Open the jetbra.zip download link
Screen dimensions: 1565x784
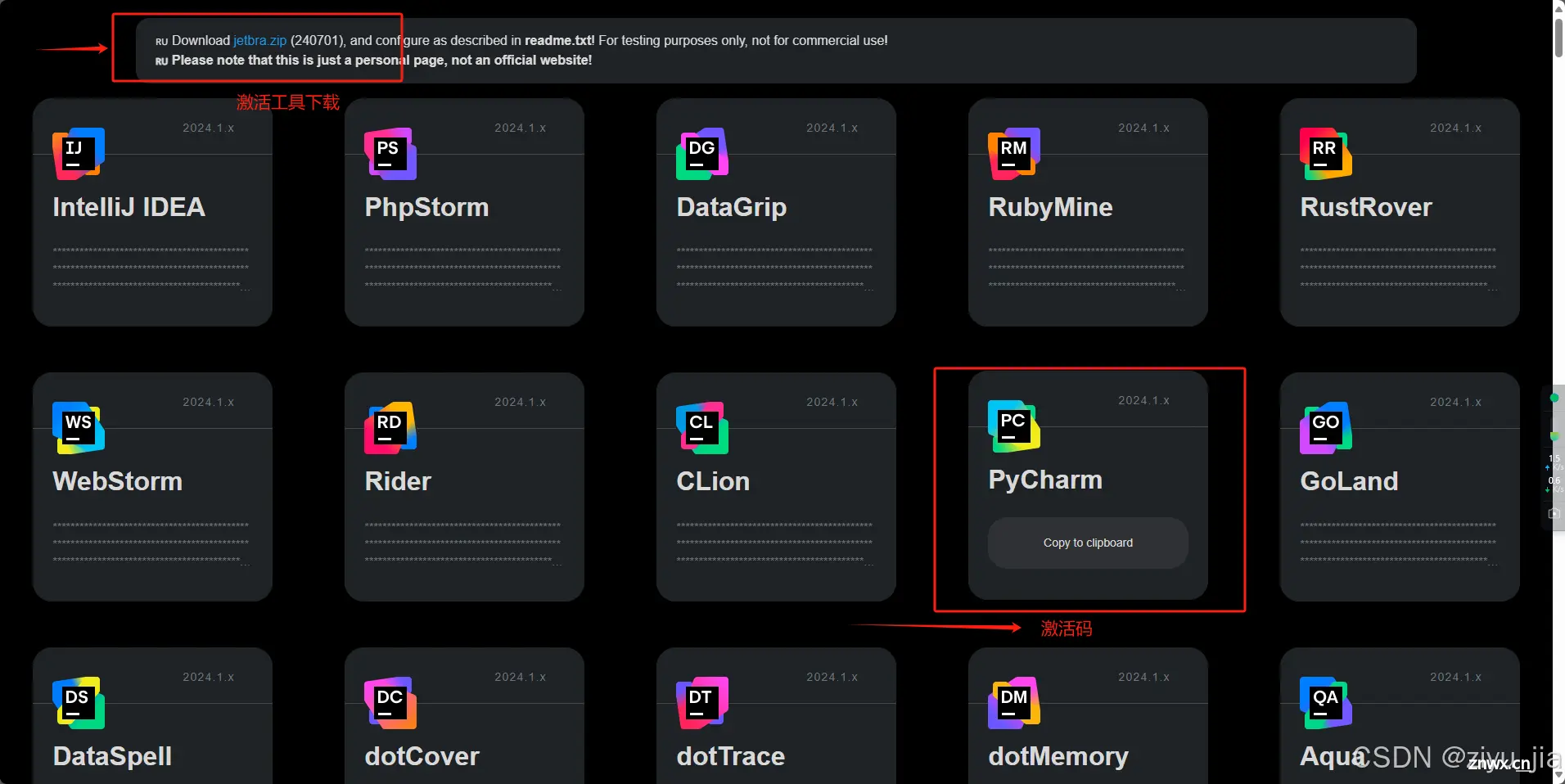point(260,40)
